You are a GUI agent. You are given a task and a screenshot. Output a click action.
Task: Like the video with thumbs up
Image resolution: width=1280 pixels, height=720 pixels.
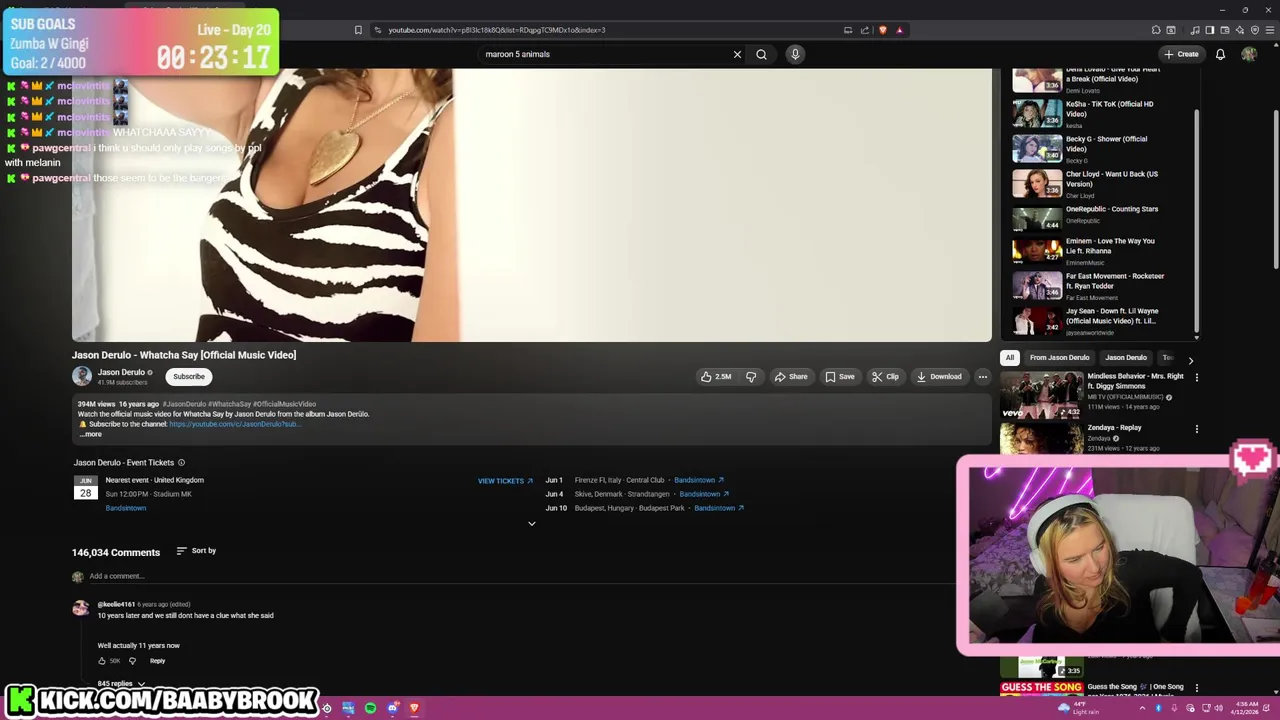tap(716, 377)
